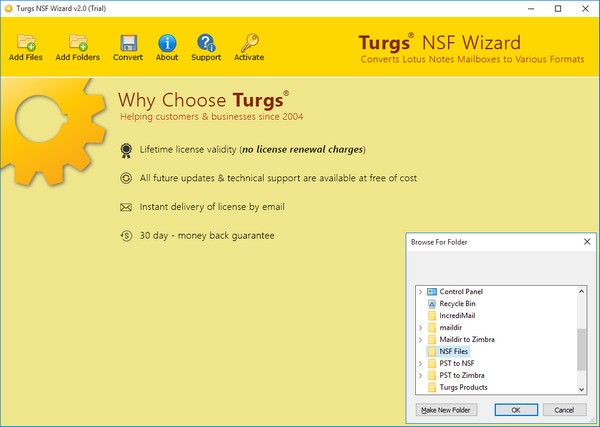Screen dimensions: 600x427
Task: Open the About information icon
Action: click(167, 43)
